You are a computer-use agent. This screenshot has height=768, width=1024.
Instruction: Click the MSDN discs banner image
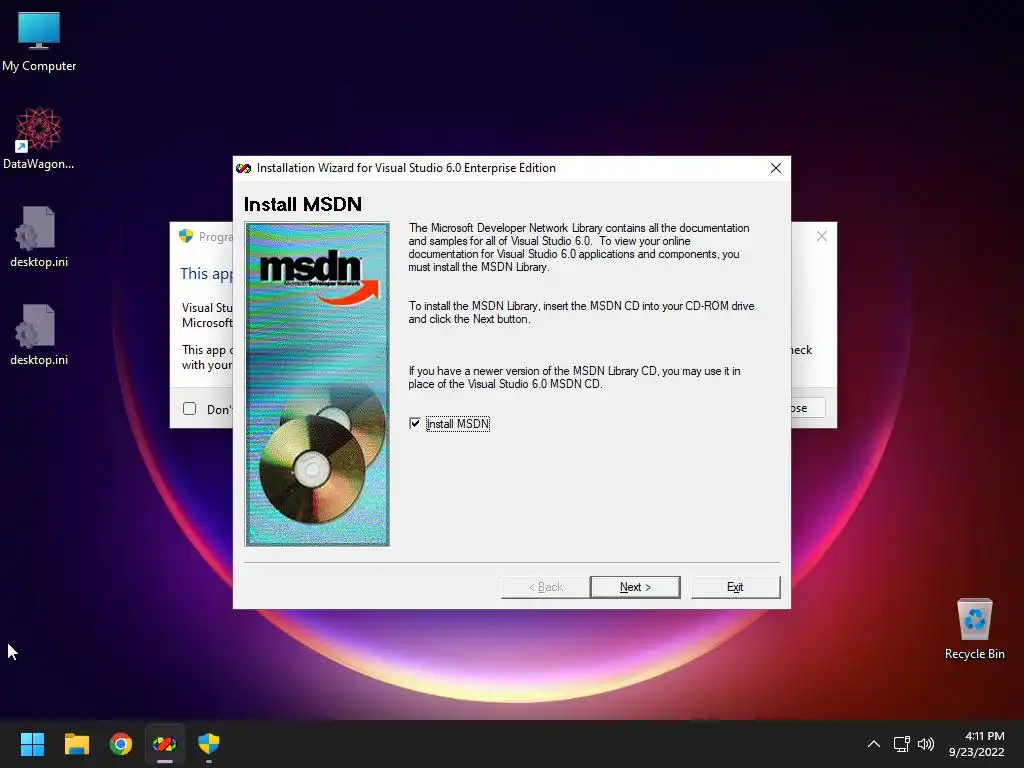coord(317,384)
